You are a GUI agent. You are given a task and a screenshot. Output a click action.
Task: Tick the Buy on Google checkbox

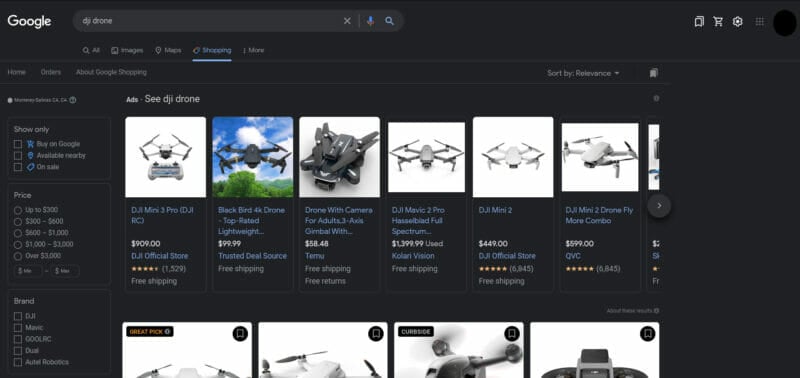(x=18, y=144)
